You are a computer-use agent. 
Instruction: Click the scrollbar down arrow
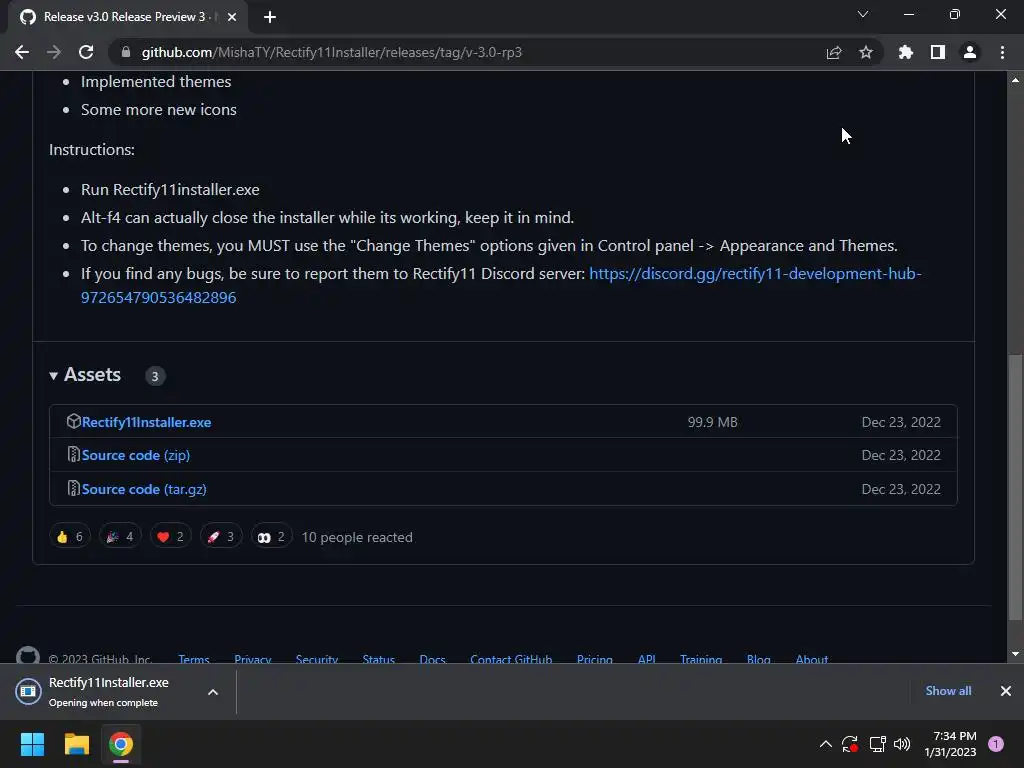pos(1015,654)
